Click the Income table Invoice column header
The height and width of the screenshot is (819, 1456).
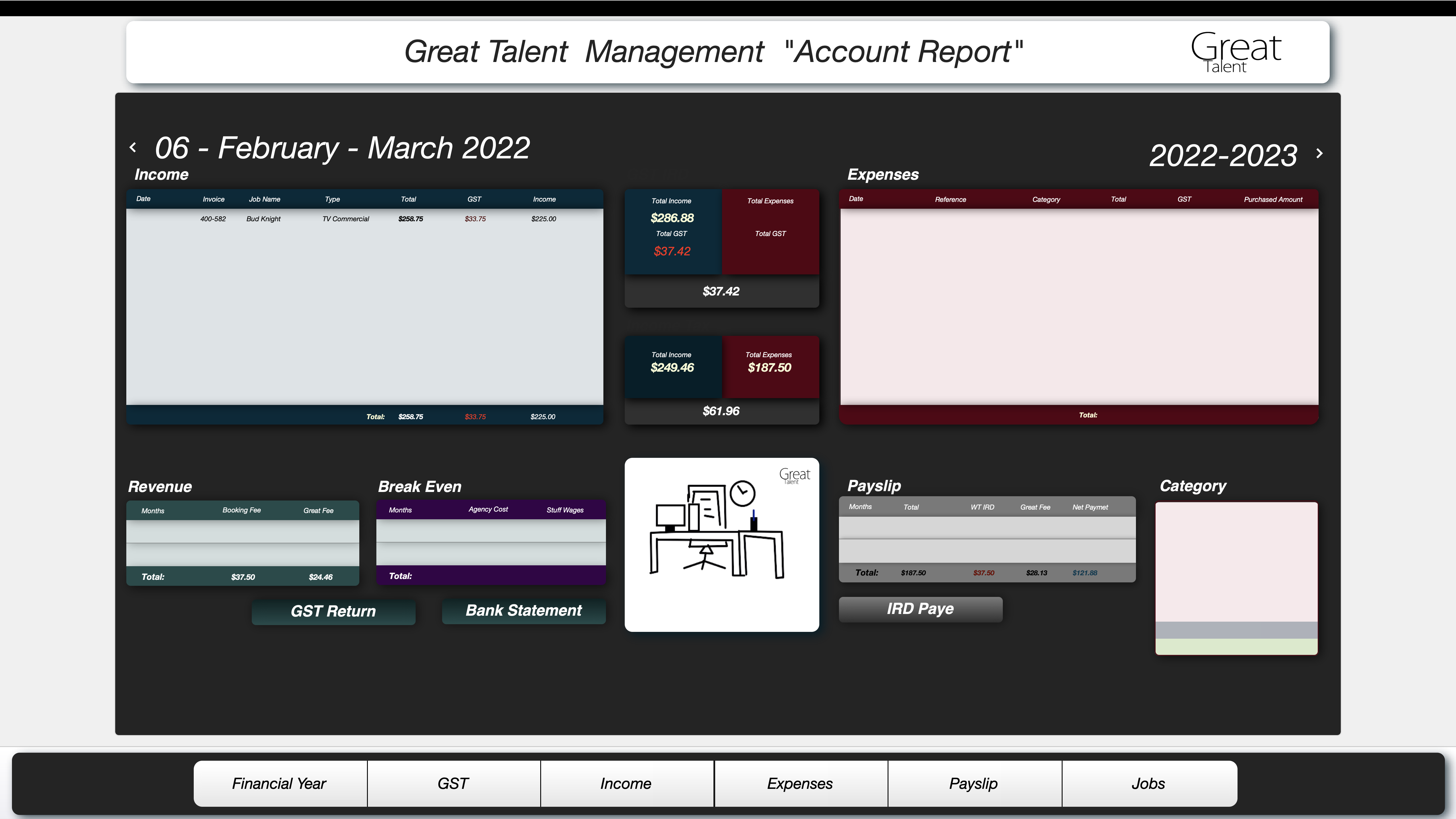click(214, 199)
